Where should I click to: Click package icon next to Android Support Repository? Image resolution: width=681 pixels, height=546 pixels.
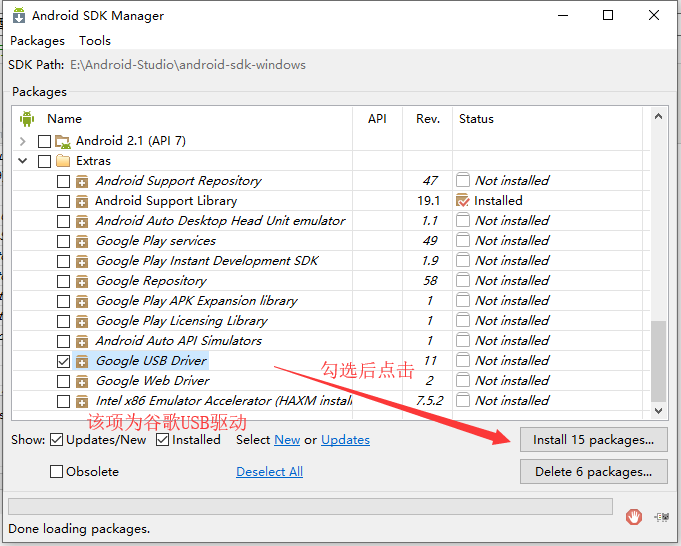click(82, 181)
